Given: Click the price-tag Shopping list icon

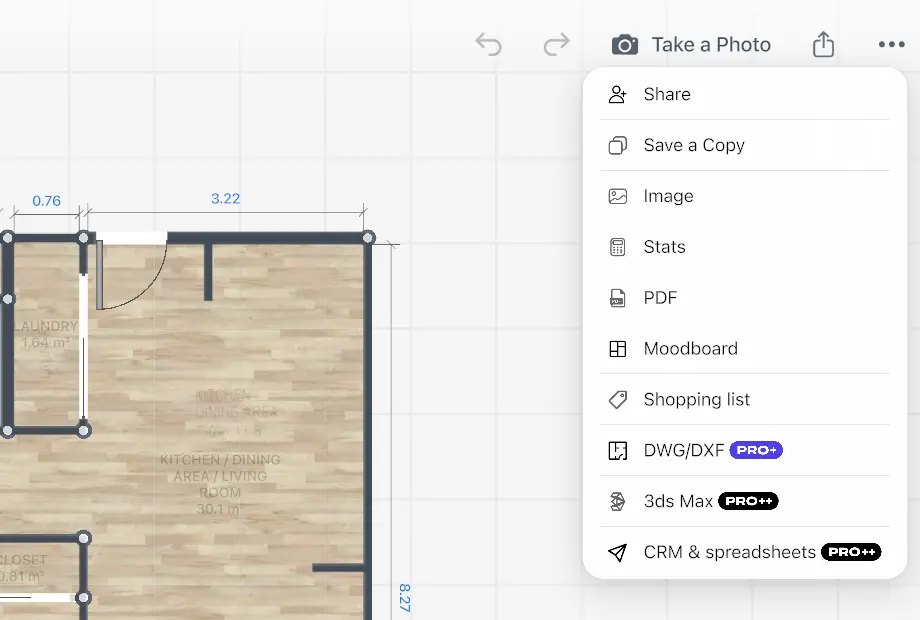Looking at the screenshot, I should point(617,399).
